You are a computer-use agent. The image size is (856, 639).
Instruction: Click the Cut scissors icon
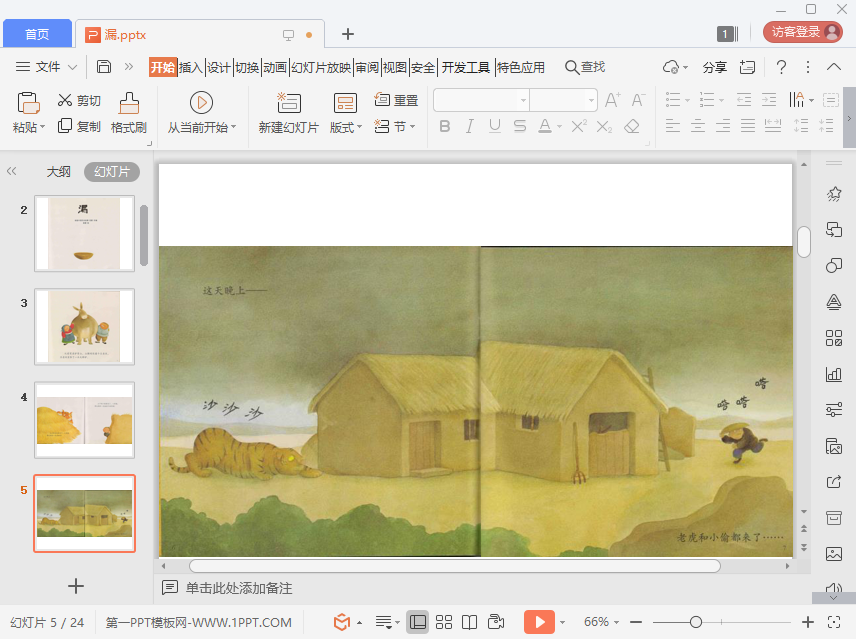pos(65,100)
